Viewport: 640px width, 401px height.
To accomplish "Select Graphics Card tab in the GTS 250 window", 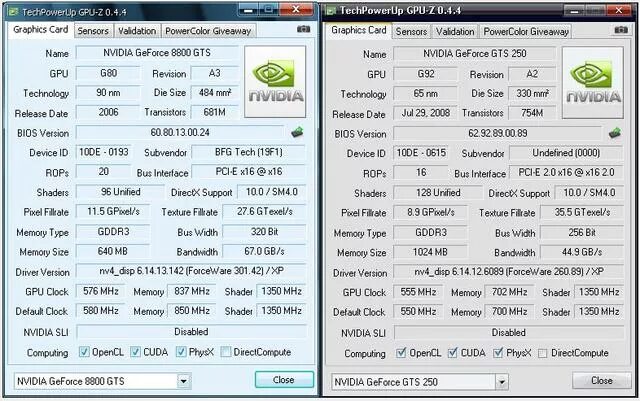I will [359, 30].
